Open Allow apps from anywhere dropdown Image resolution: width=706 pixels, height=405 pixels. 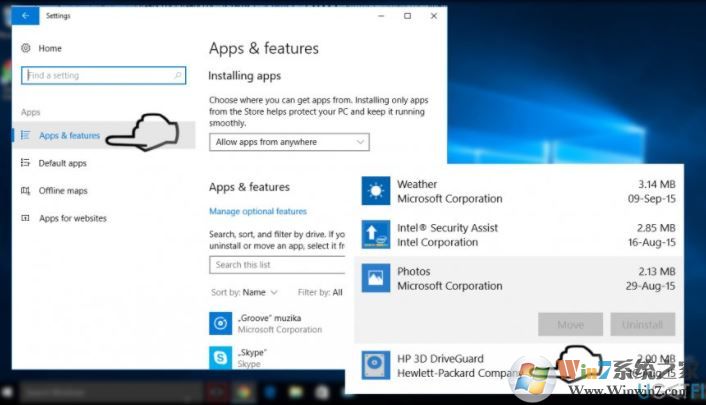(288, 142)
